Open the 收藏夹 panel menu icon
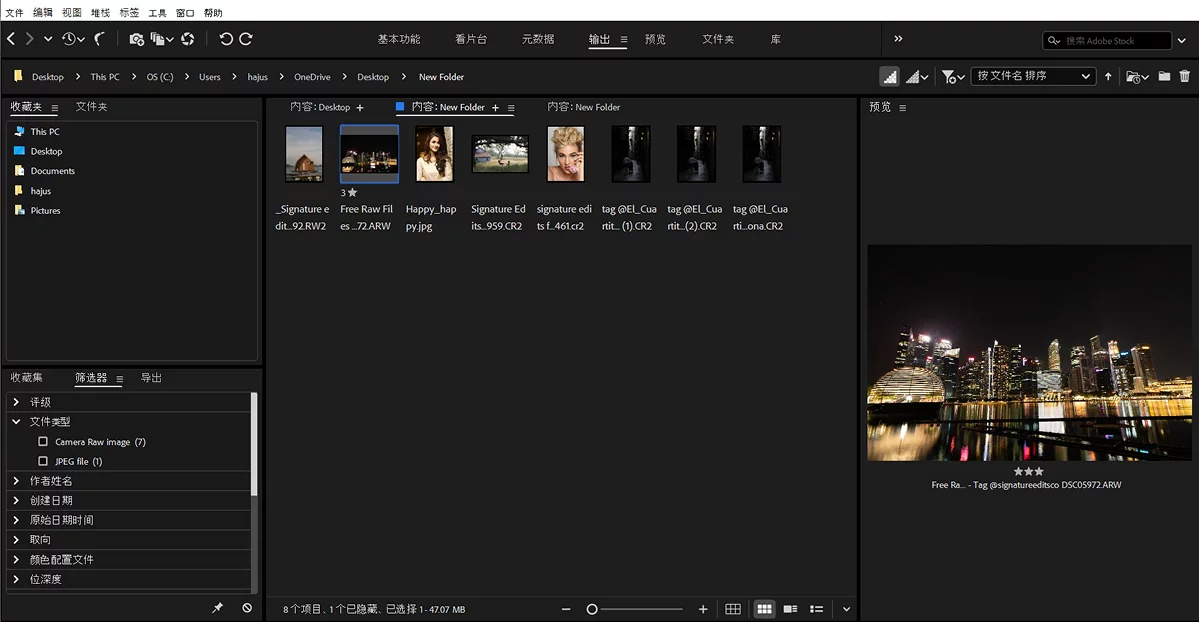 point(54,108)
